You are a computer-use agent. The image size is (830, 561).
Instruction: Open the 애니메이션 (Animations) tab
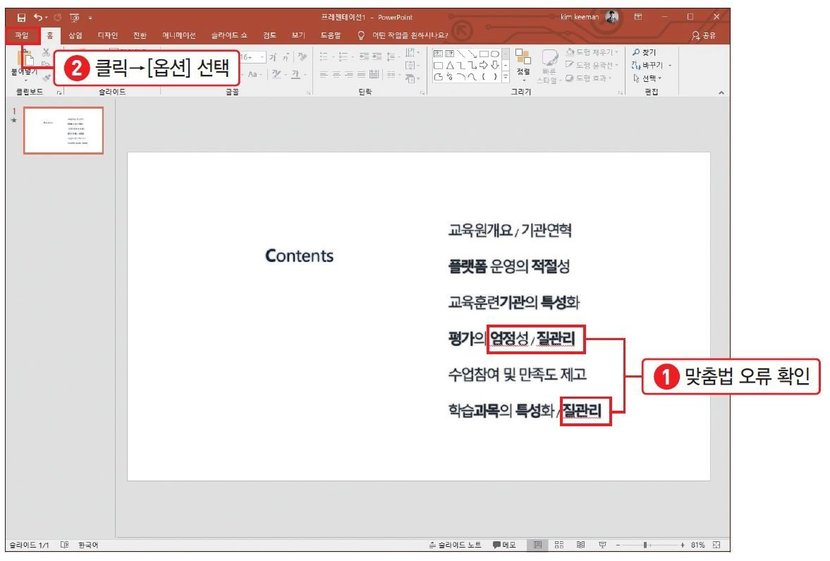click(x=179, y=35)
